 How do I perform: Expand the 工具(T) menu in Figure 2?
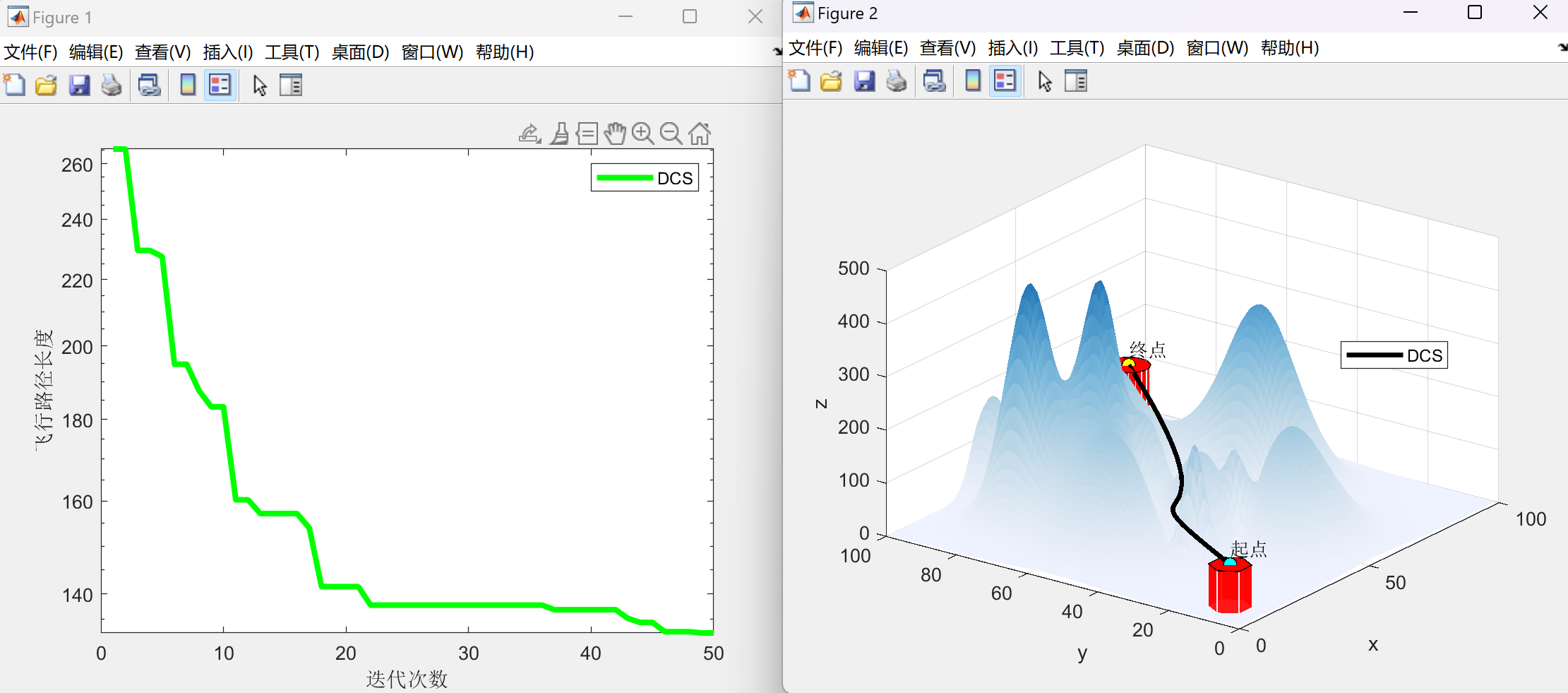[1077, 48]
